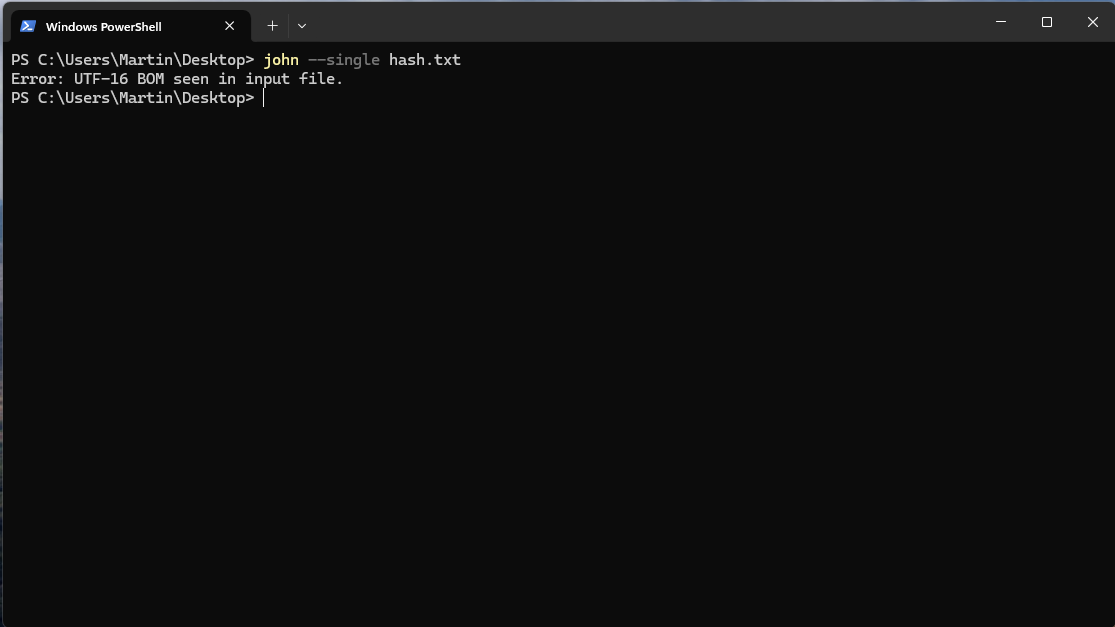The image size is (1115, 627).
Task: Place cursor at the current empty prompt
Action: coord(264,98)
